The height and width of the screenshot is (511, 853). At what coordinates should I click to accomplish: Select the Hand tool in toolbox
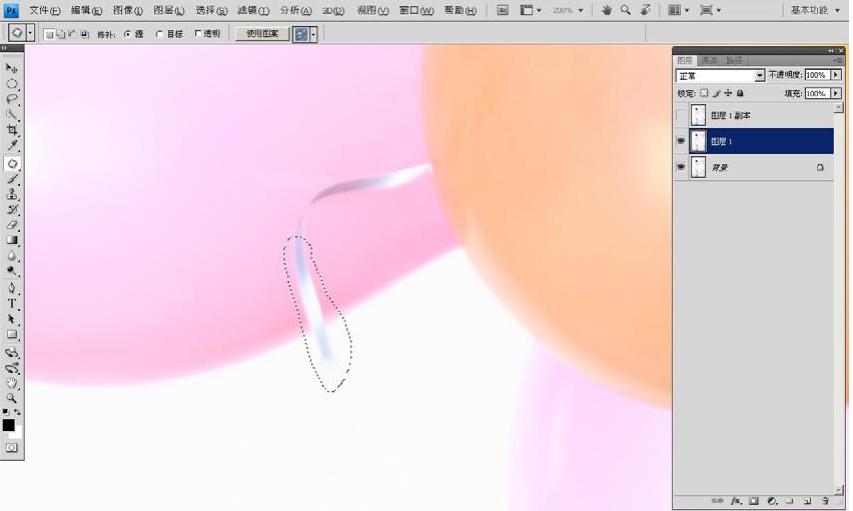11,383
